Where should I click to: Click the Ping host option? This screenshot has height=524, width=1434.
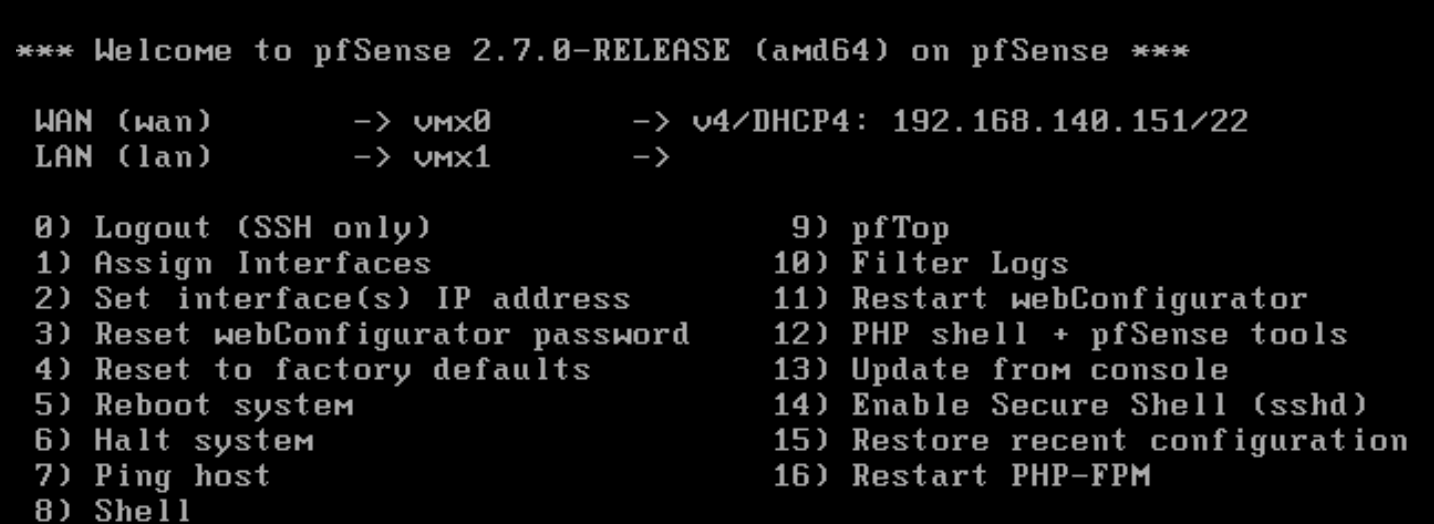point(152,475)
